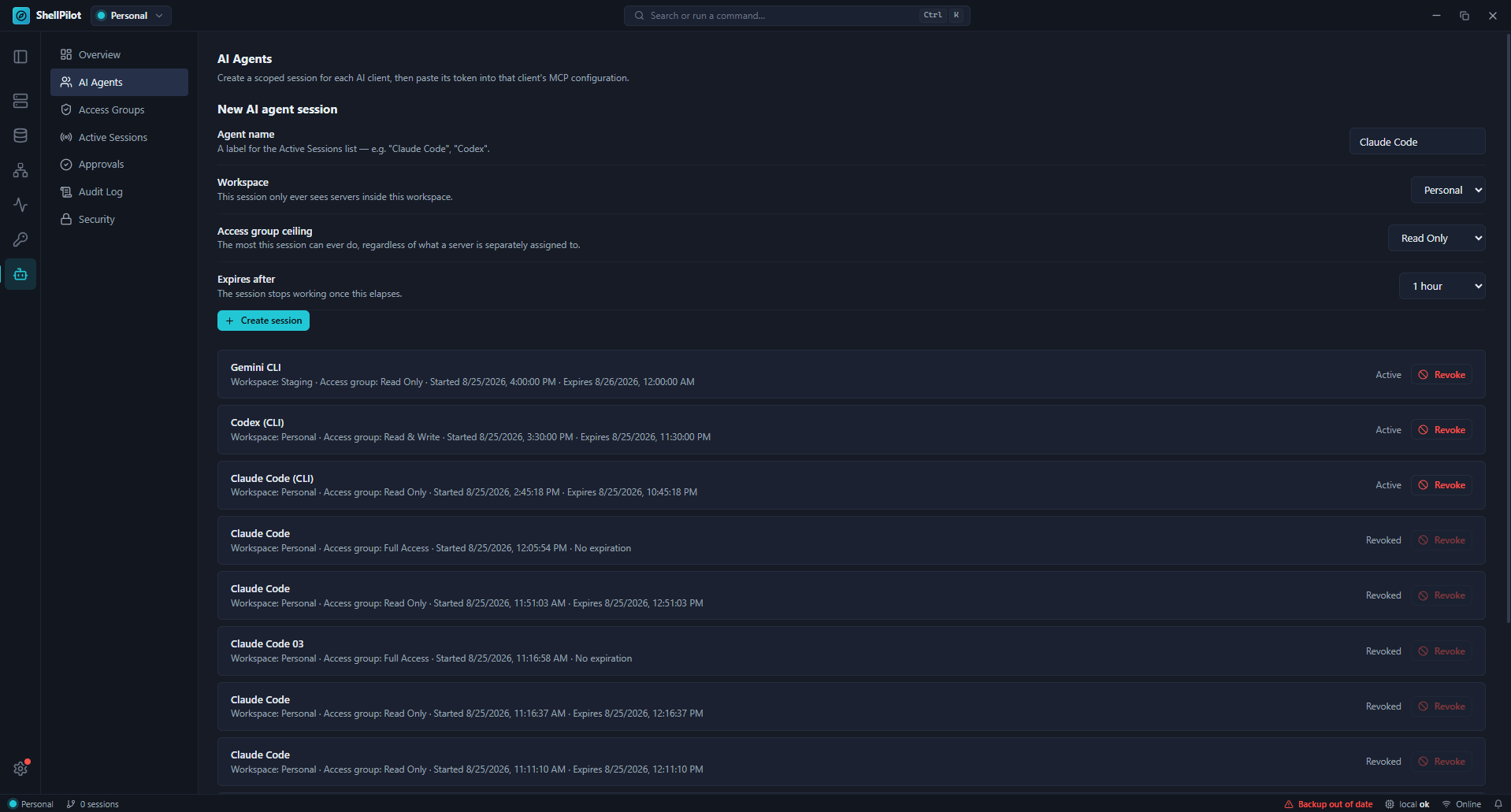
Task: Click the Active status on Gemini CLI row
Action: [x=1388, y=375]
